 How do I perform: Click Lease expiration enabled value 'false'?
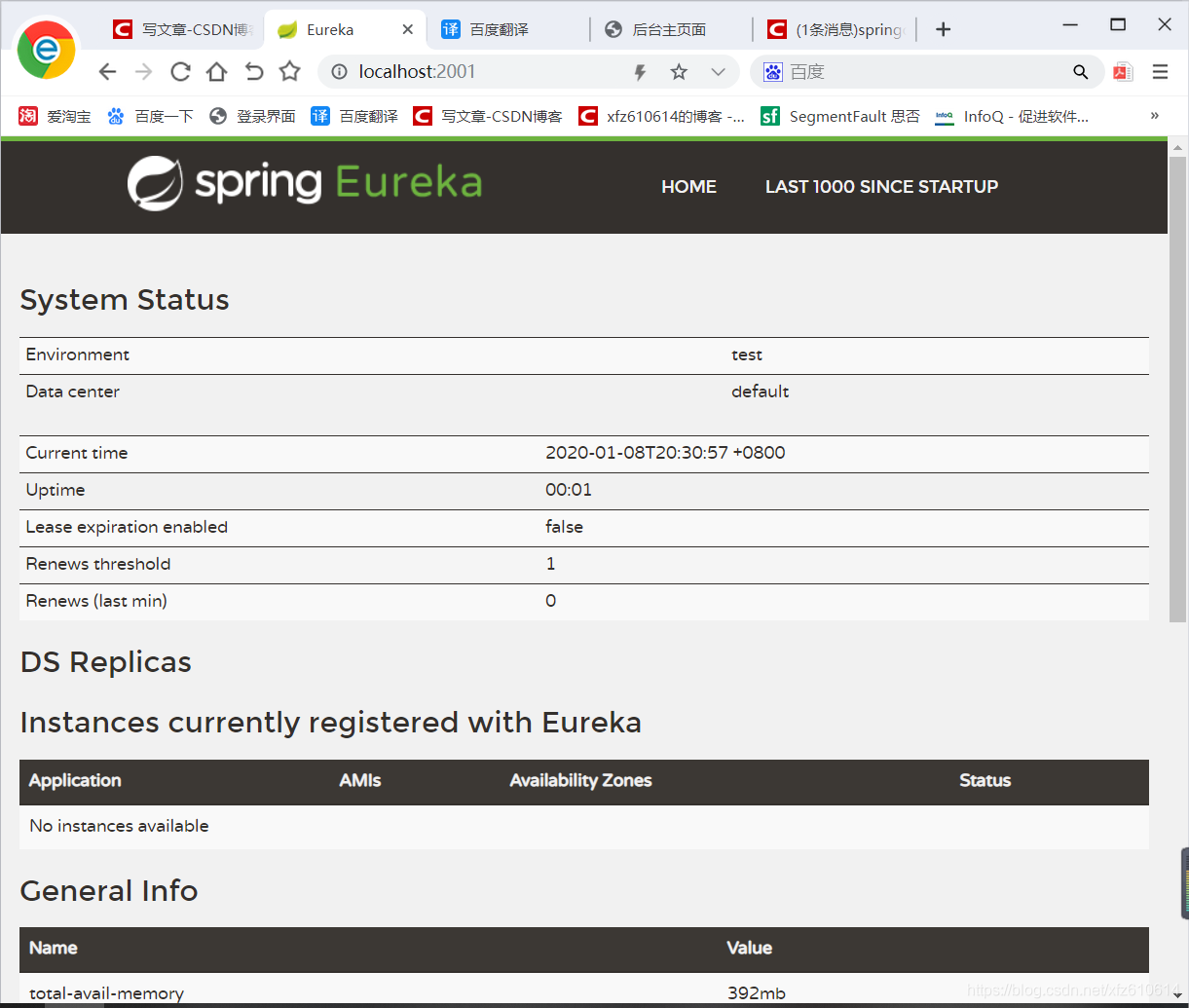click(x=564, y=527)
